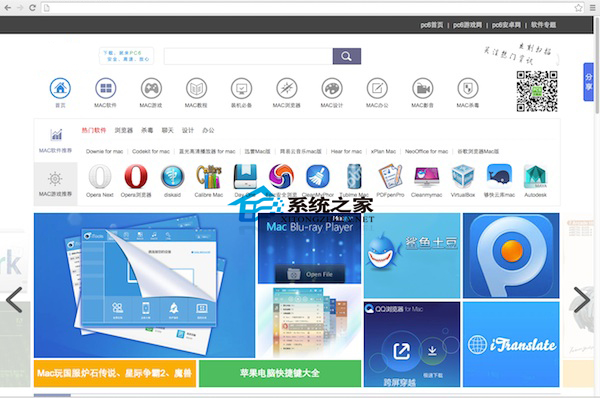Viewport: 600px width, 398px height.
Task: Show the next carousel slide
Action: point(582,300)
